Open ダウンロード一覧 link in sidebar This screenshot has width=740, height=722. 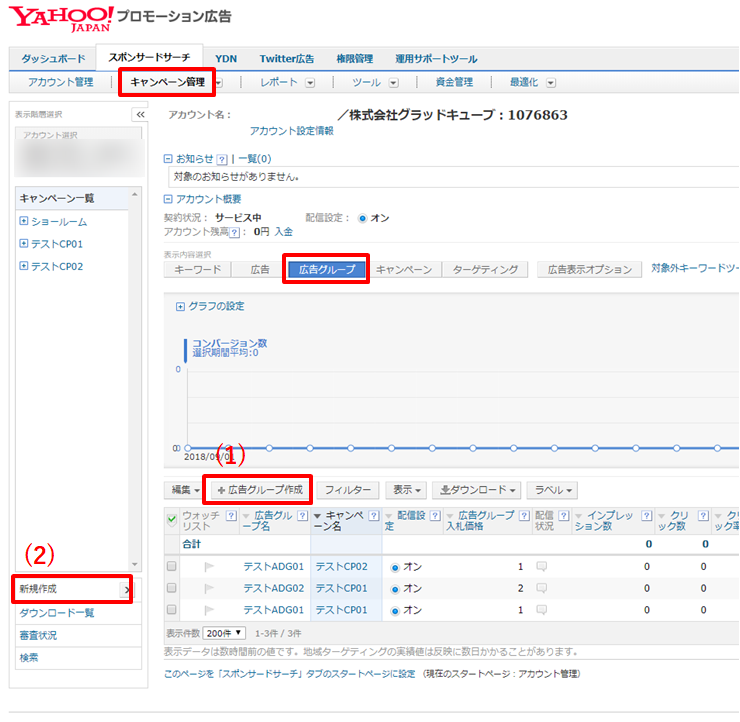point(57,613)
